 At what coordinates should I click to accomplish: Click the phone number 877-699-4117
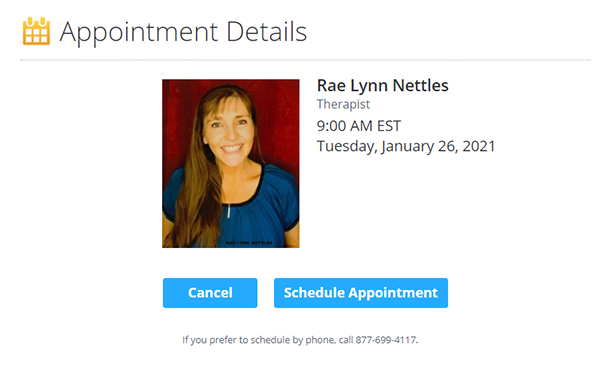click(386, 339)
